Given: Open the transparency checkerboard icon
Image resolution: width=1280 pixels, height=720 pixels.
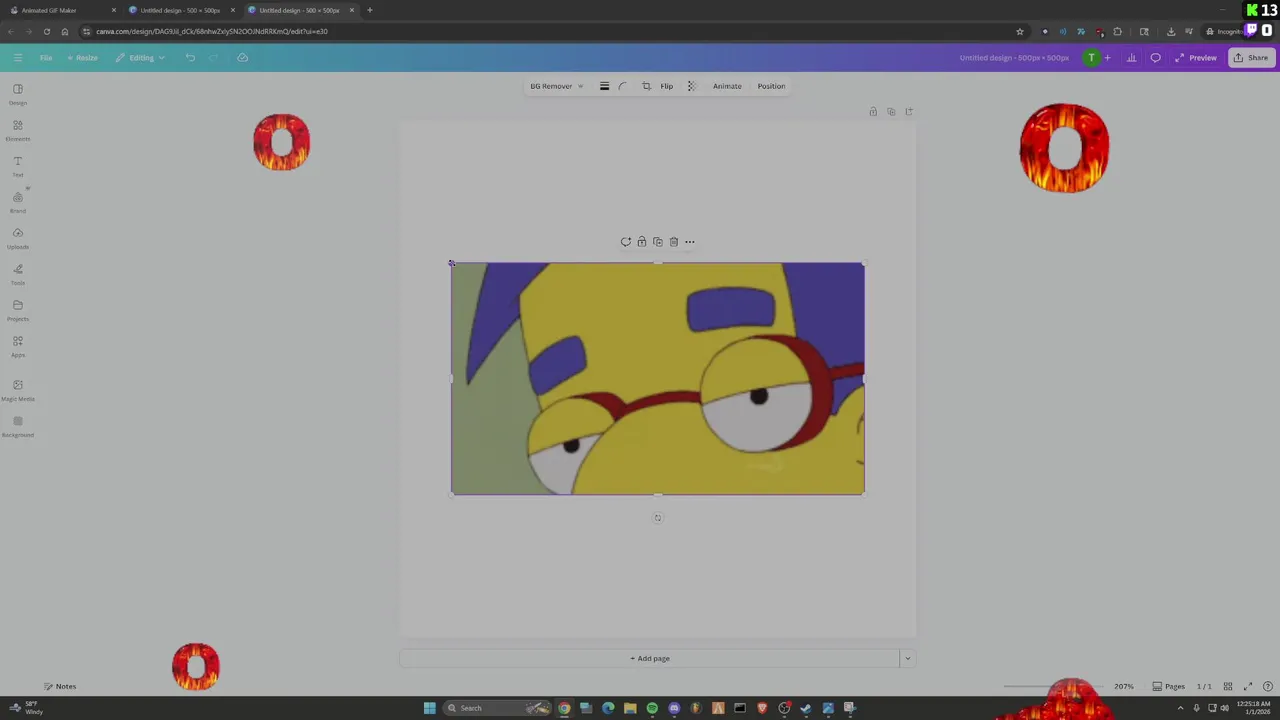Looking at the screenshot, I should coord(691,86).
